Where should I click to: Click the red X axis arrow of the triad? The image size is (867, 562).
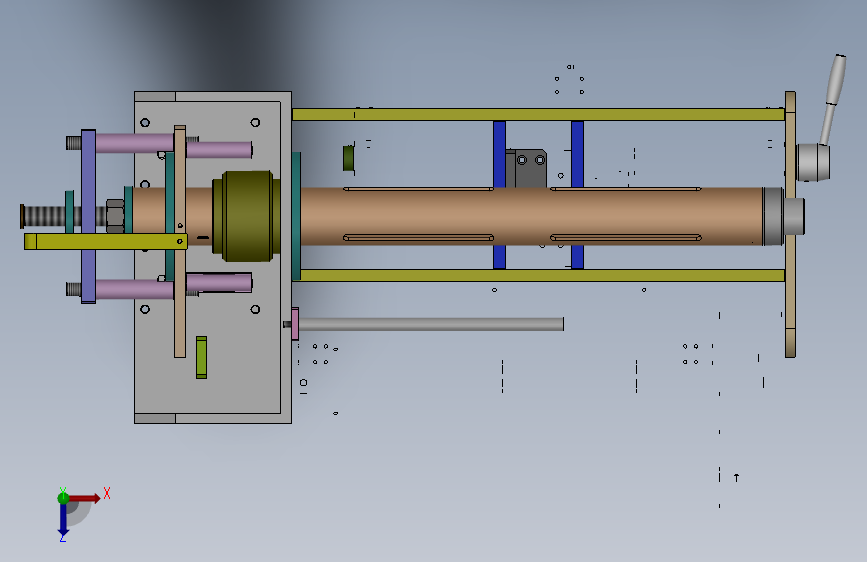(x=84, y=498)
